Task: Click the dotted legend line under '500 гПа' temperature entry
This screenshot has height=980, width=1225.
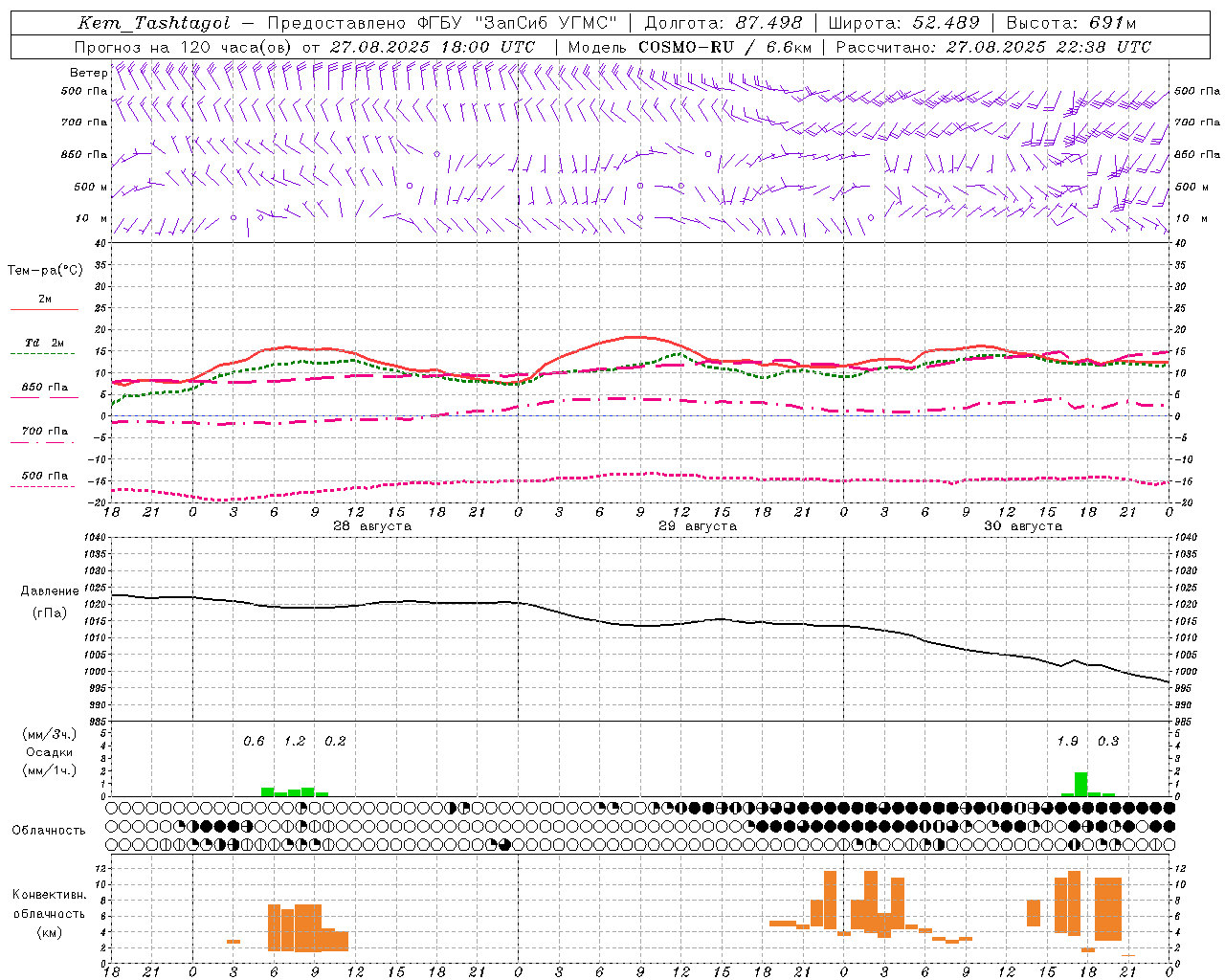Action: point(44,486)
